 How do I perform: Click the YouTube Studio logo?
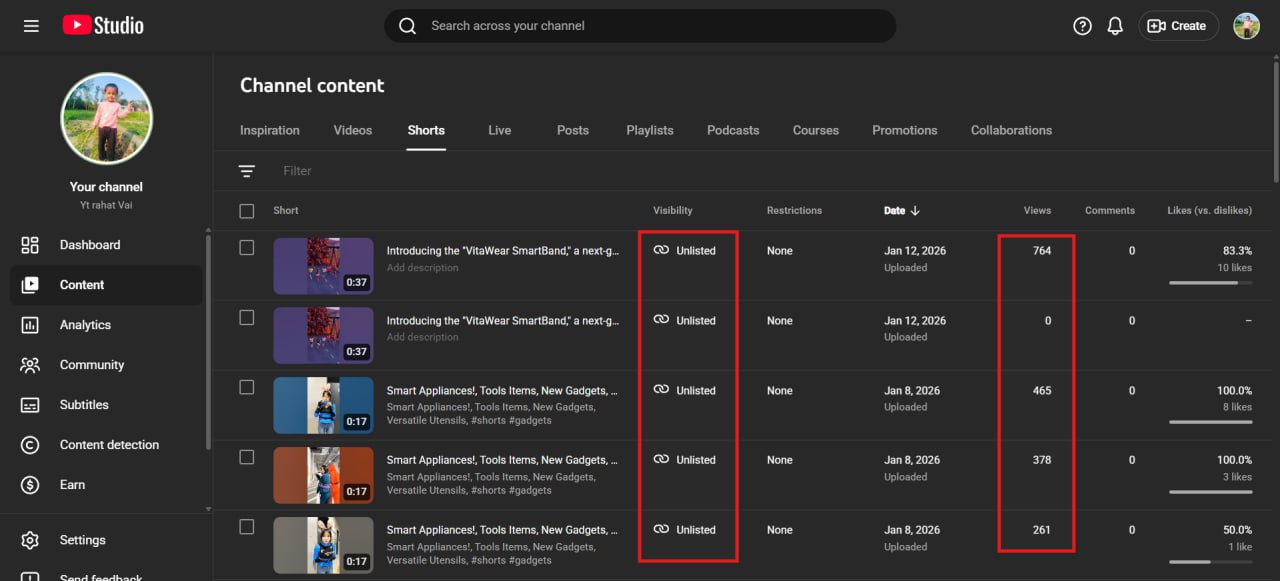pyautogui.click(x=103, y=26)
